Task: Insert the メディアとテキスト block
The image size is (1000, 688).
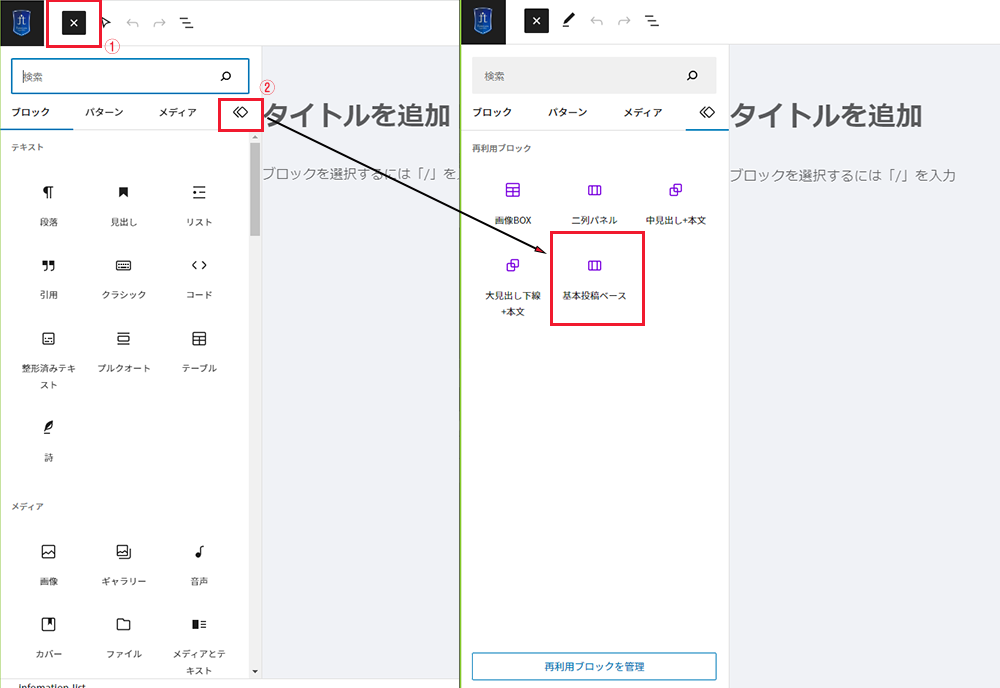Action: 199,645
